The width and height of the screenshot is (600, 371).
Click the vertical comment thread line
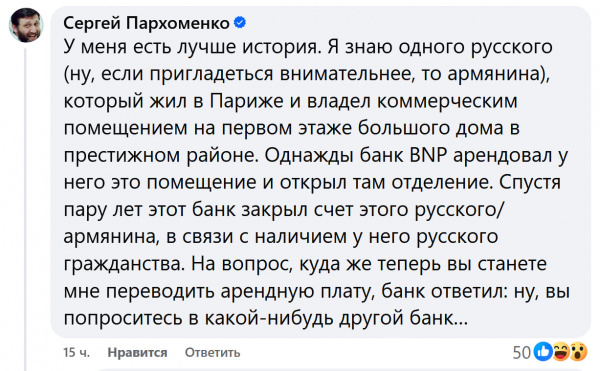coord(26,209)
